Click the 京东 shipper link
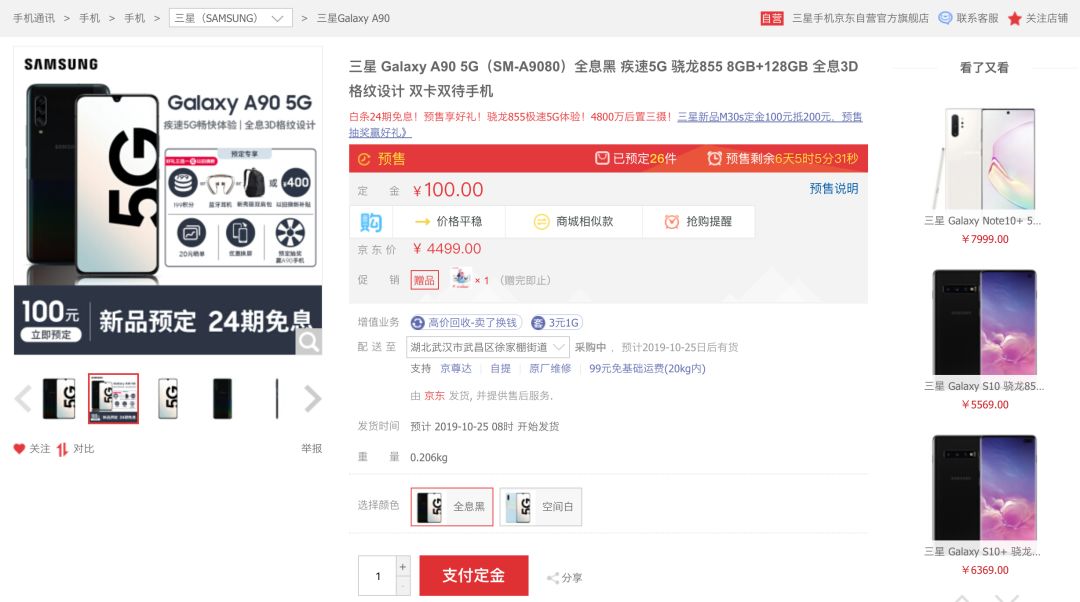Screen dimensions: 1080x602 434,395
